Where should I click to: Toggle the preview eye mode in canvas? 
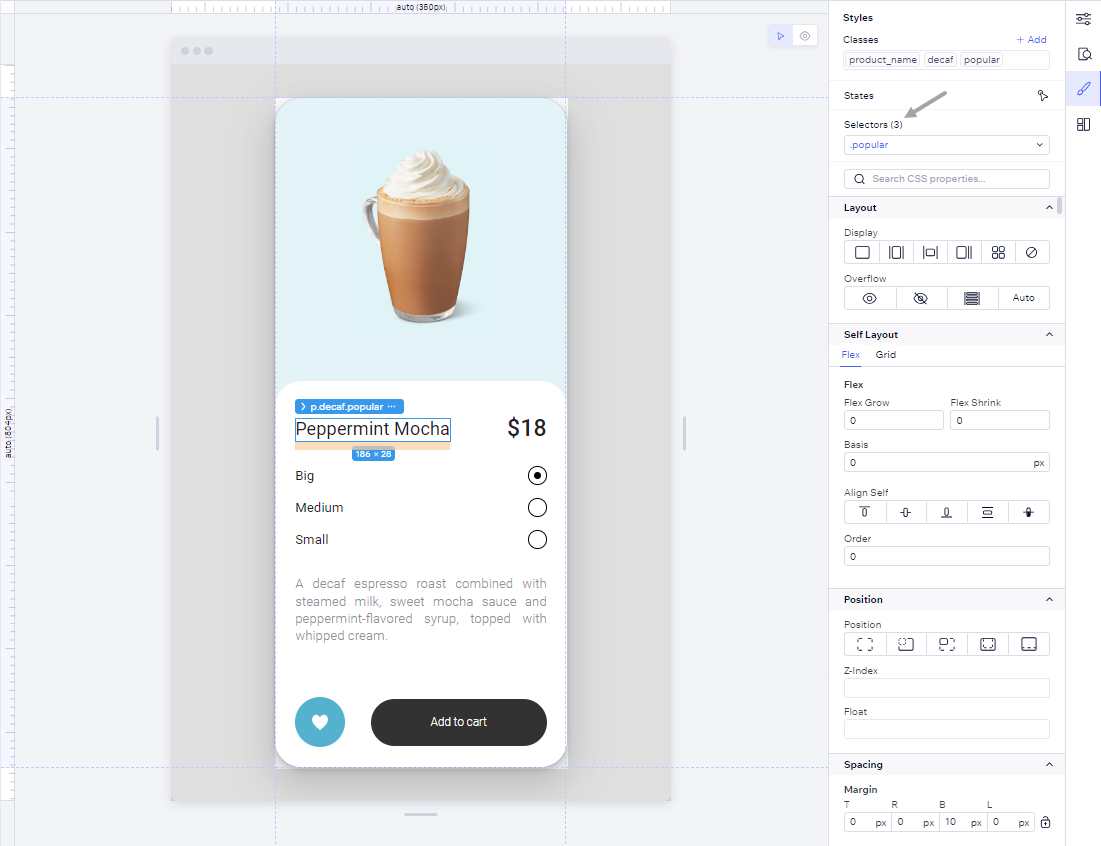pos(805,36)
